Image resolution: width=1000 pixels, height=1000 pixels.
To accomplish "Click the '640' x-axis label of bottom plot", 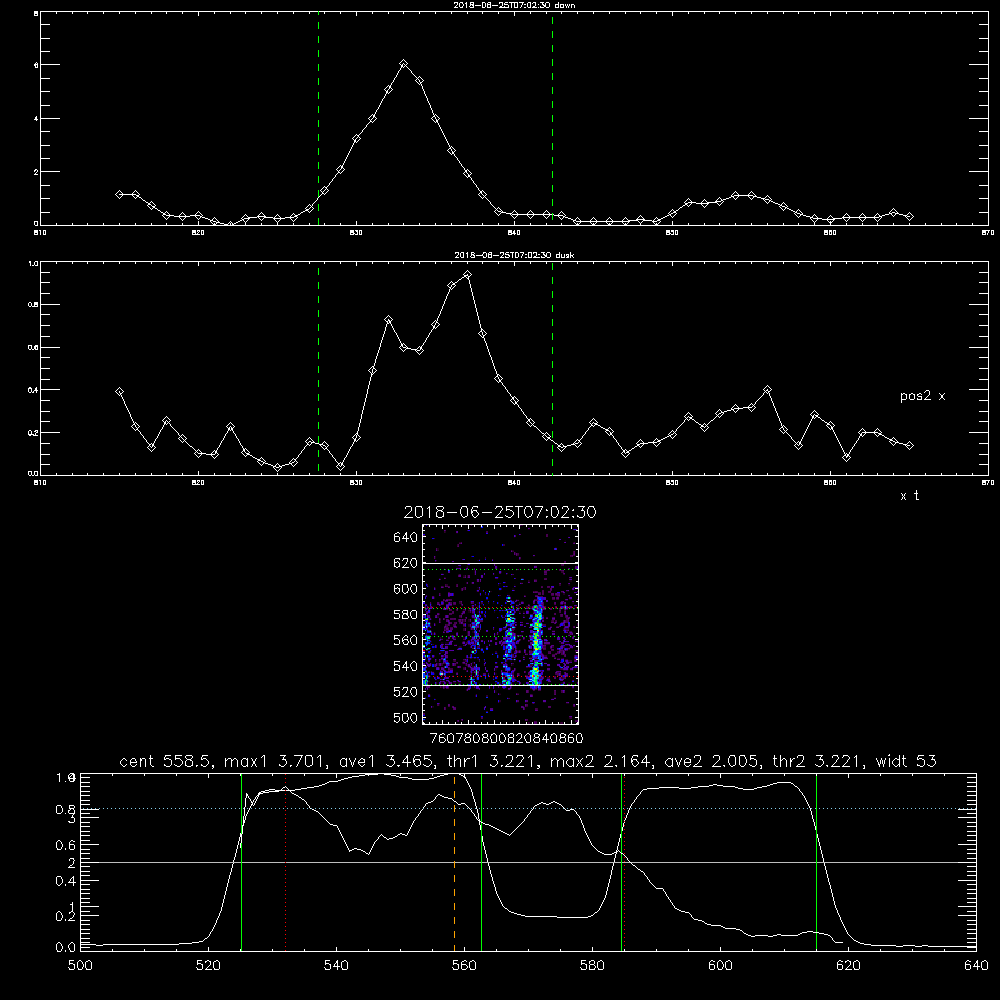I will 976,966.
